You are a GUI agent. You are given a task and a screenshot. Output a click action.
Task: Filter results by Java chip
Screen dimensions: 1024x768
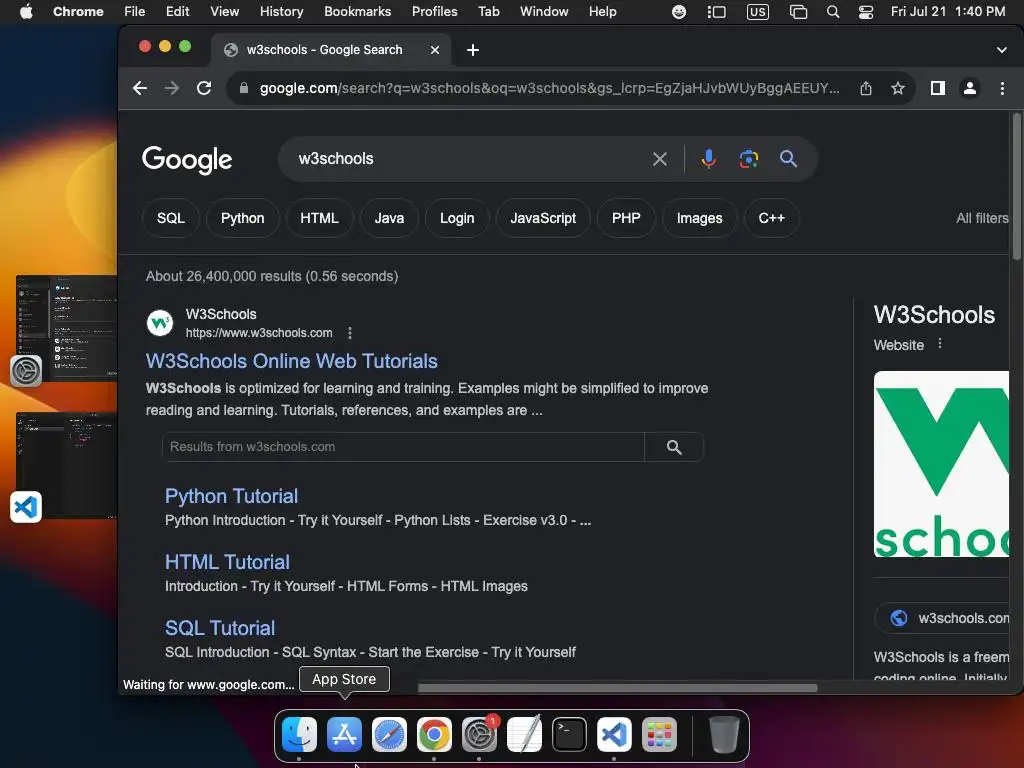389,218
